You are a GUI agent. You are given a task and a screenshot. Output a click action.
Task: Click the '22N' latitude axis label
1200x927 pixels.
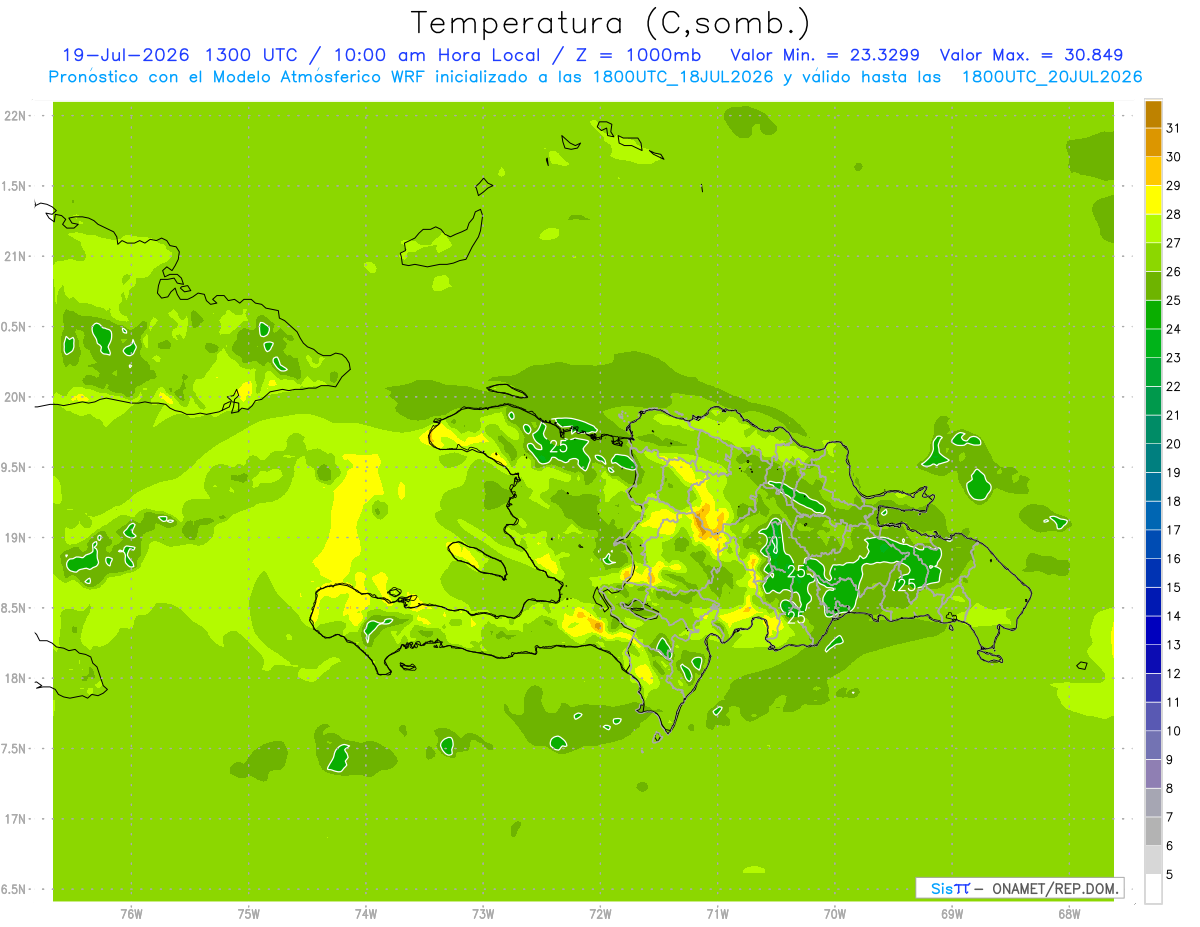pos(16,116)
